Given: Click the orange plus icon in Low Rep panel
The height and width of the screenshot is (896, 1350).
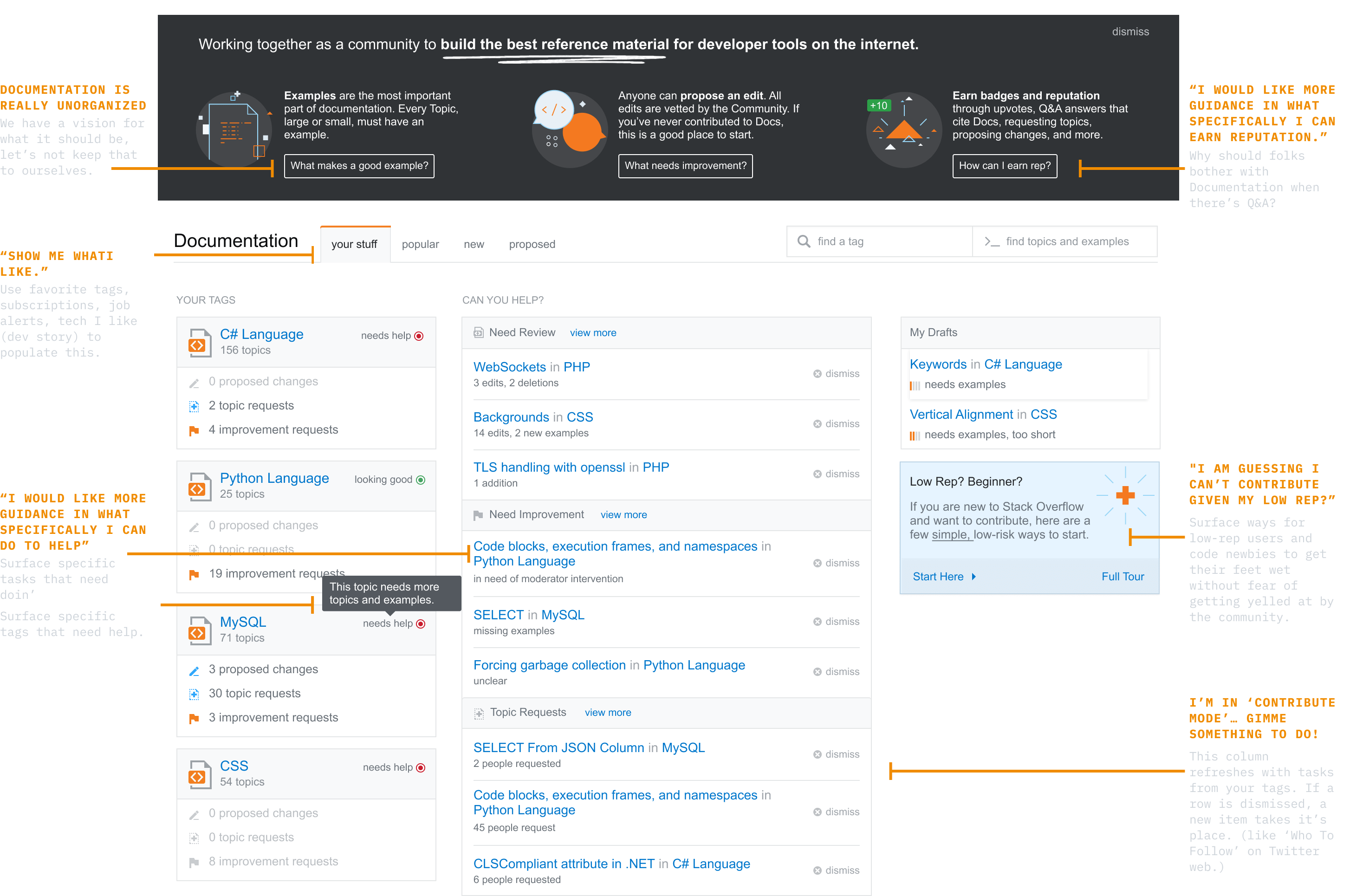Looking at the screenshot, I should pyautogui.click(x=1124, y=495).
